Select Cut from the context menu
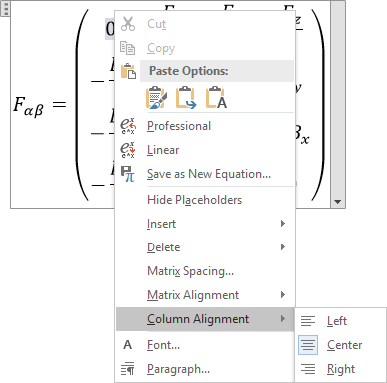 tap(205, 24)
